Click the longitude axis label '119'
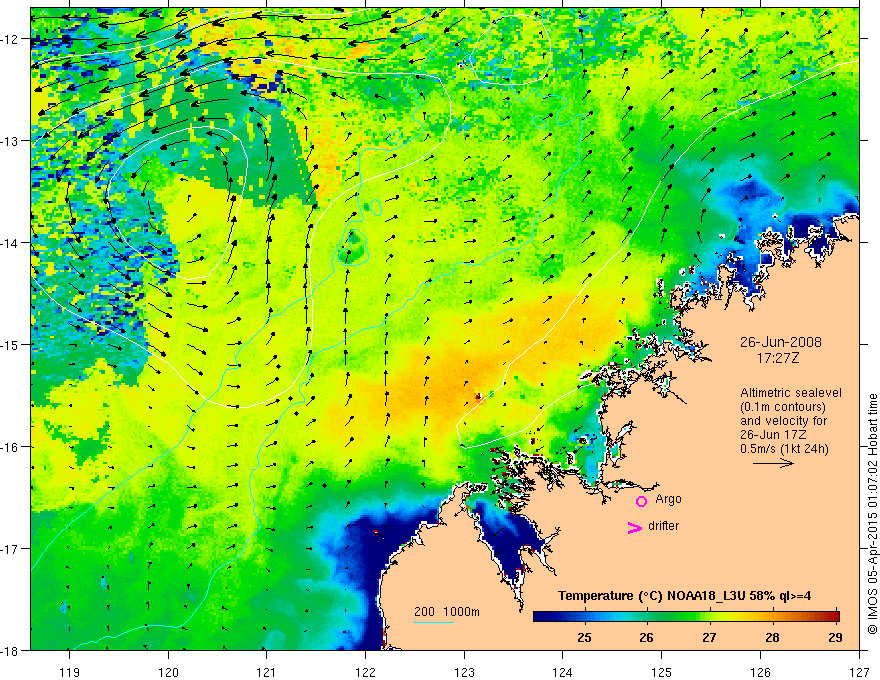The height and width of the screenshot is (680, 880). pyautogui.click(x=70, y=672)
